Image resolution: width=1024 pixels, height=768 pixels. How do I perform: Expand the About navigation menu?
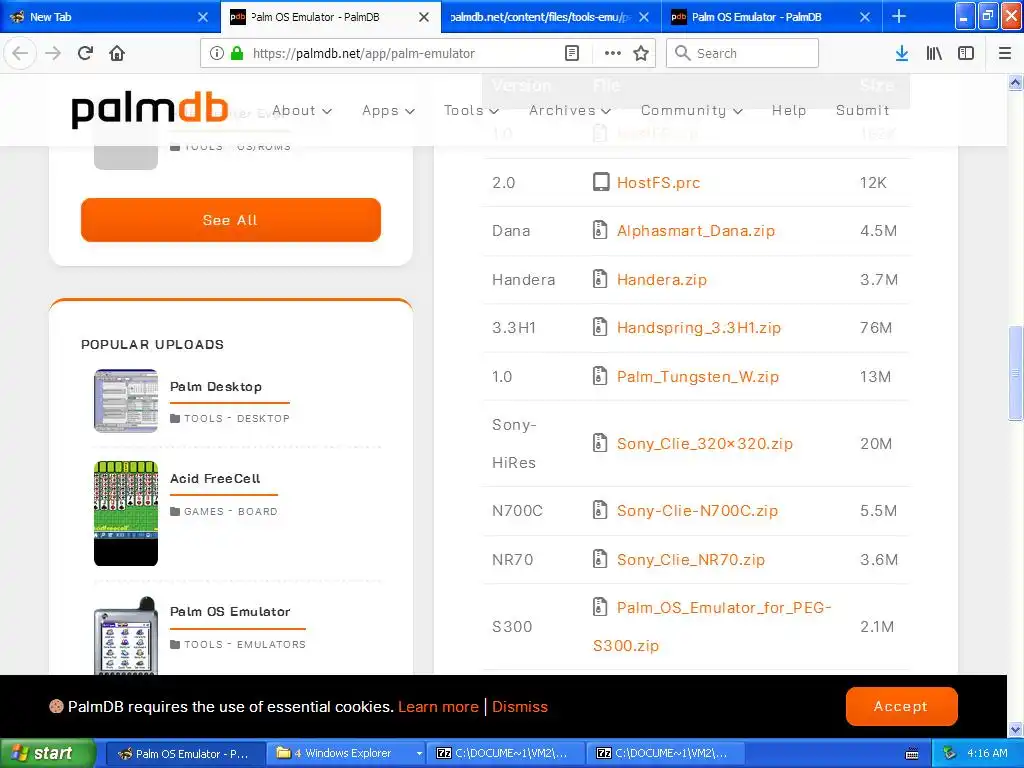[302, 110]
